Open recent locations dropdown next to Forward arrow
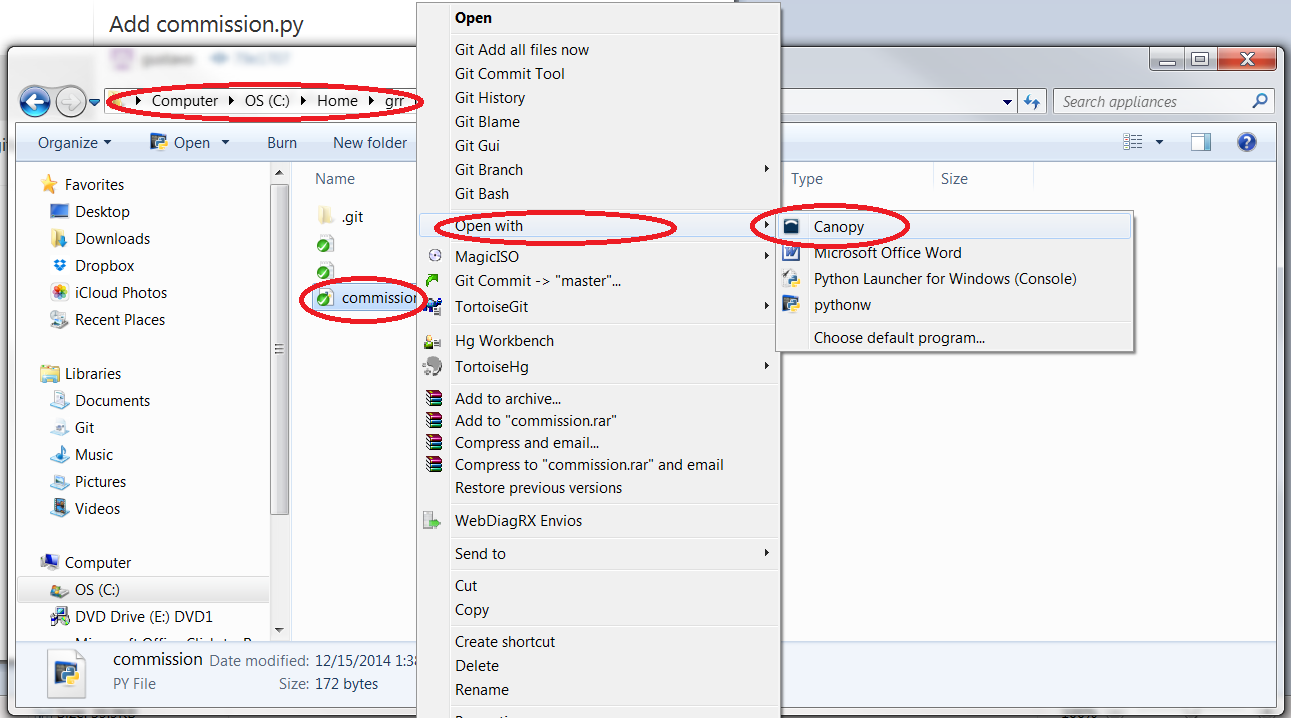Viewport: 1291px width, 718px height. pos(94,102)
